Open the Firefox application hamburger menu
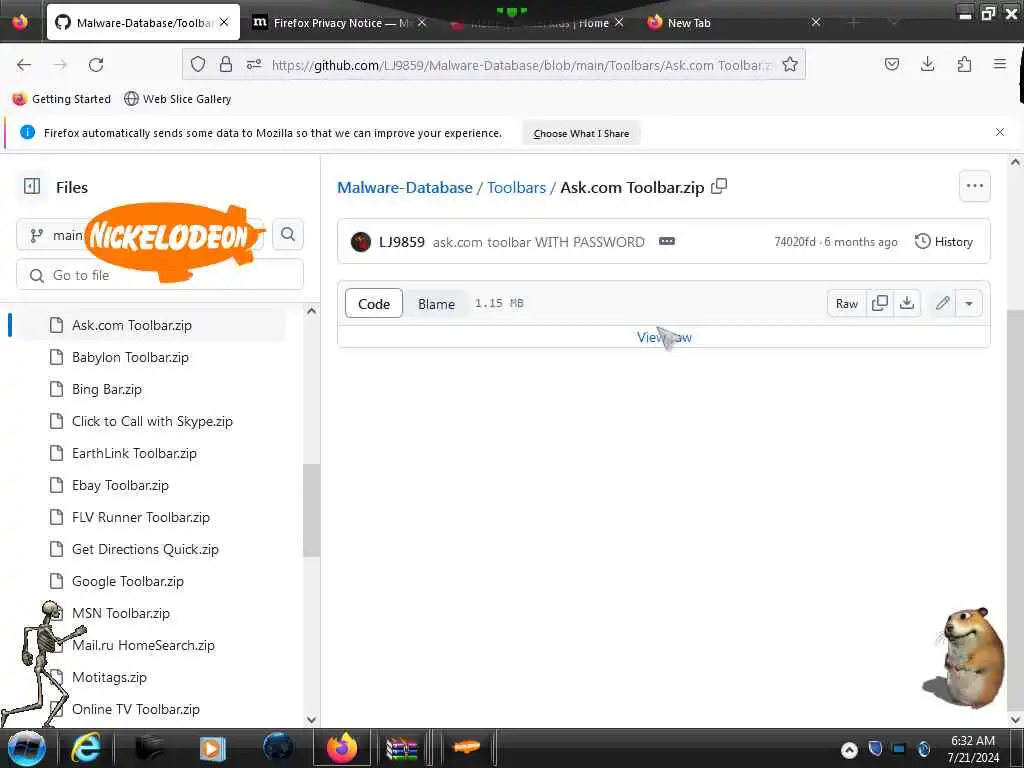This screenshot has height=768, width=1024. pos(1000,64)
